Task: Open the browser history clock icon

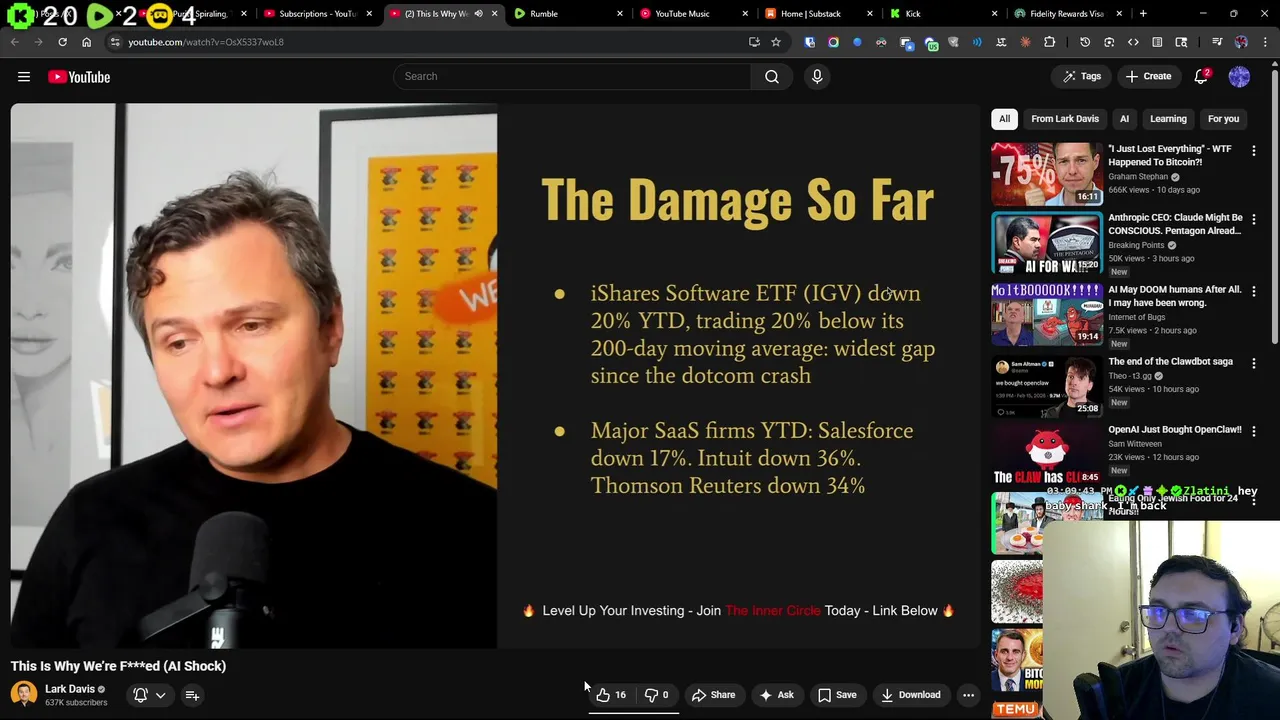Action: (1085, 42)
